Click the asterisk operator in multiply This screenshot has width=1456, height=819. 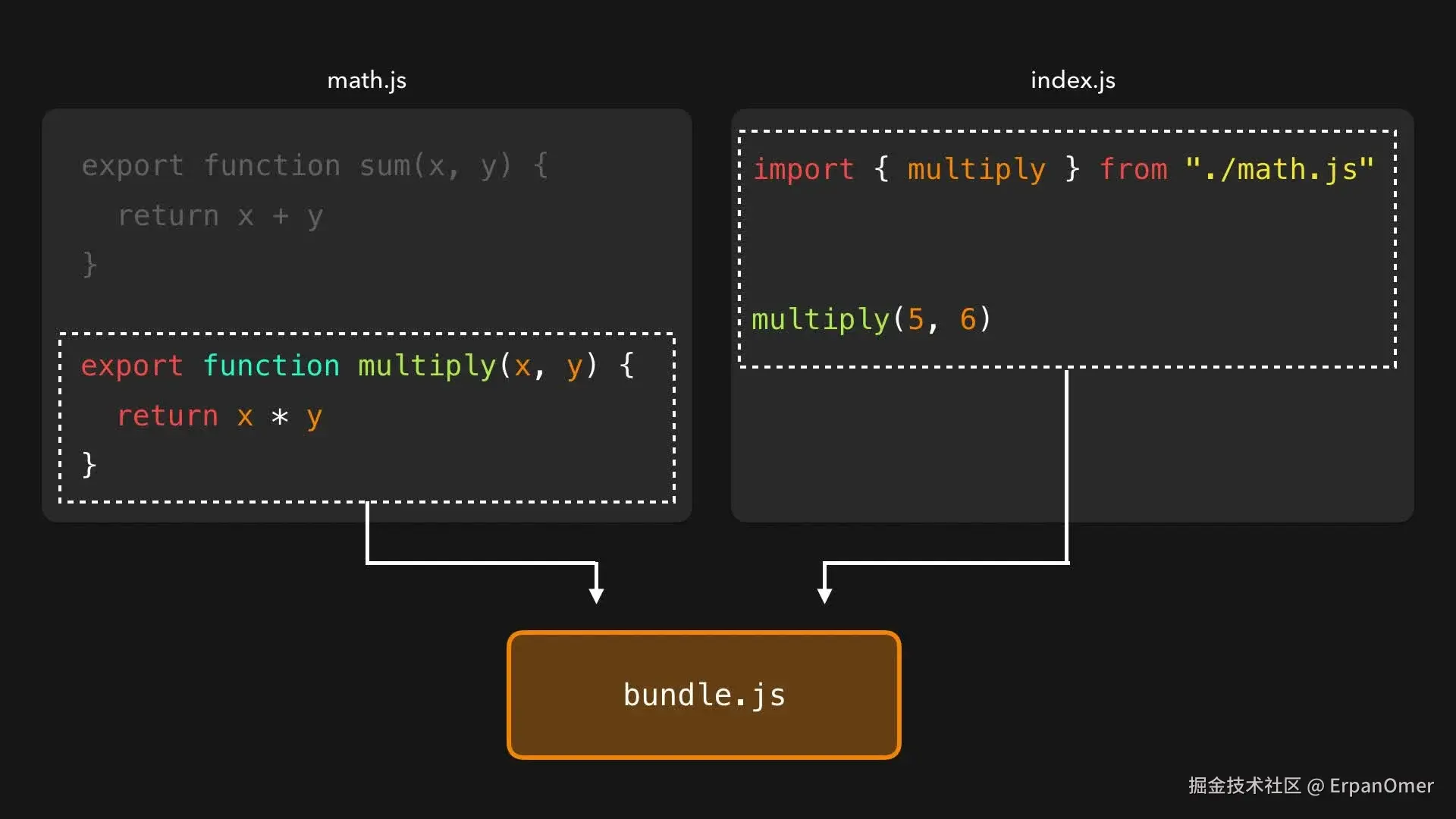(x=280, y=416)
